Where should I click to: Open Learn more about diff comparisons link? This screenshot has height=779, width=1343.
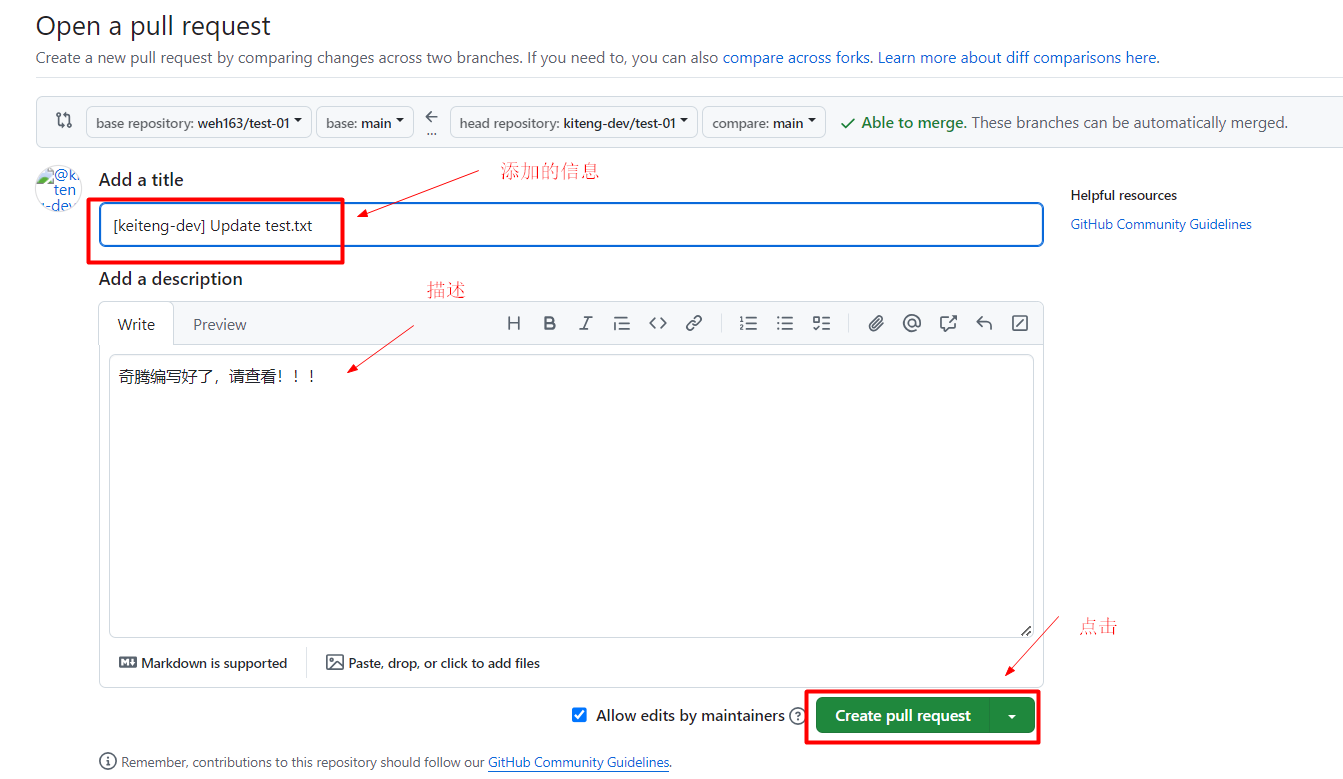[1017, 58]
